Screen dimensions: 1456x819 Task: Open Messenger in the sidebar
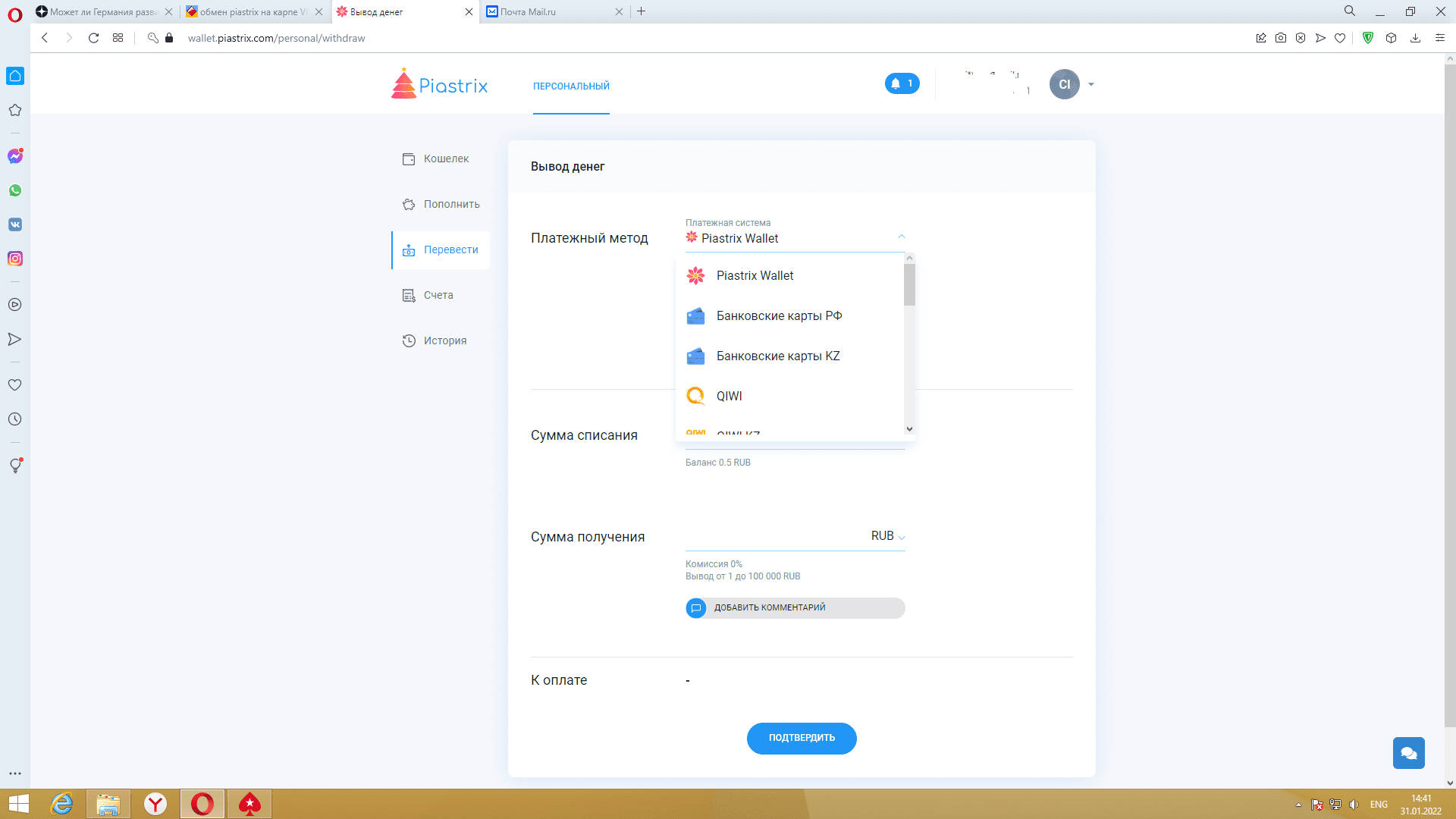coord(15,156)
